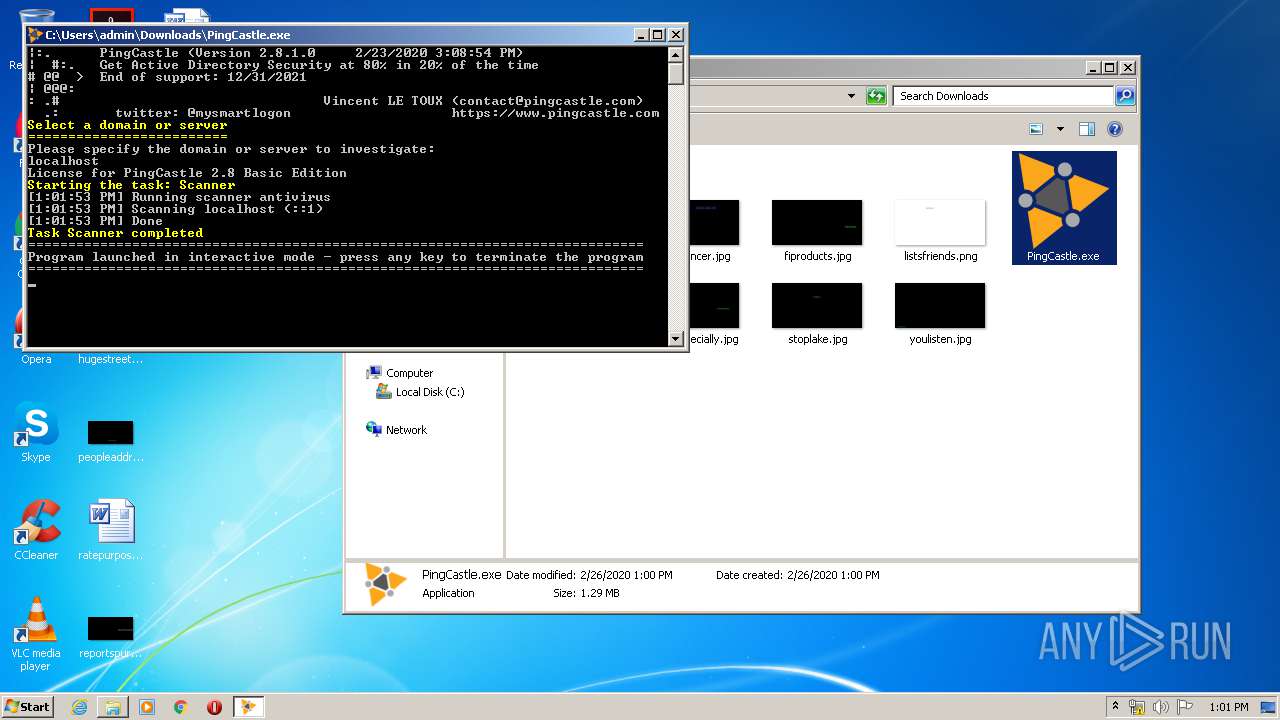Click the Start button
Viewport: 1280px width, 720px height.
click(28, 707)
